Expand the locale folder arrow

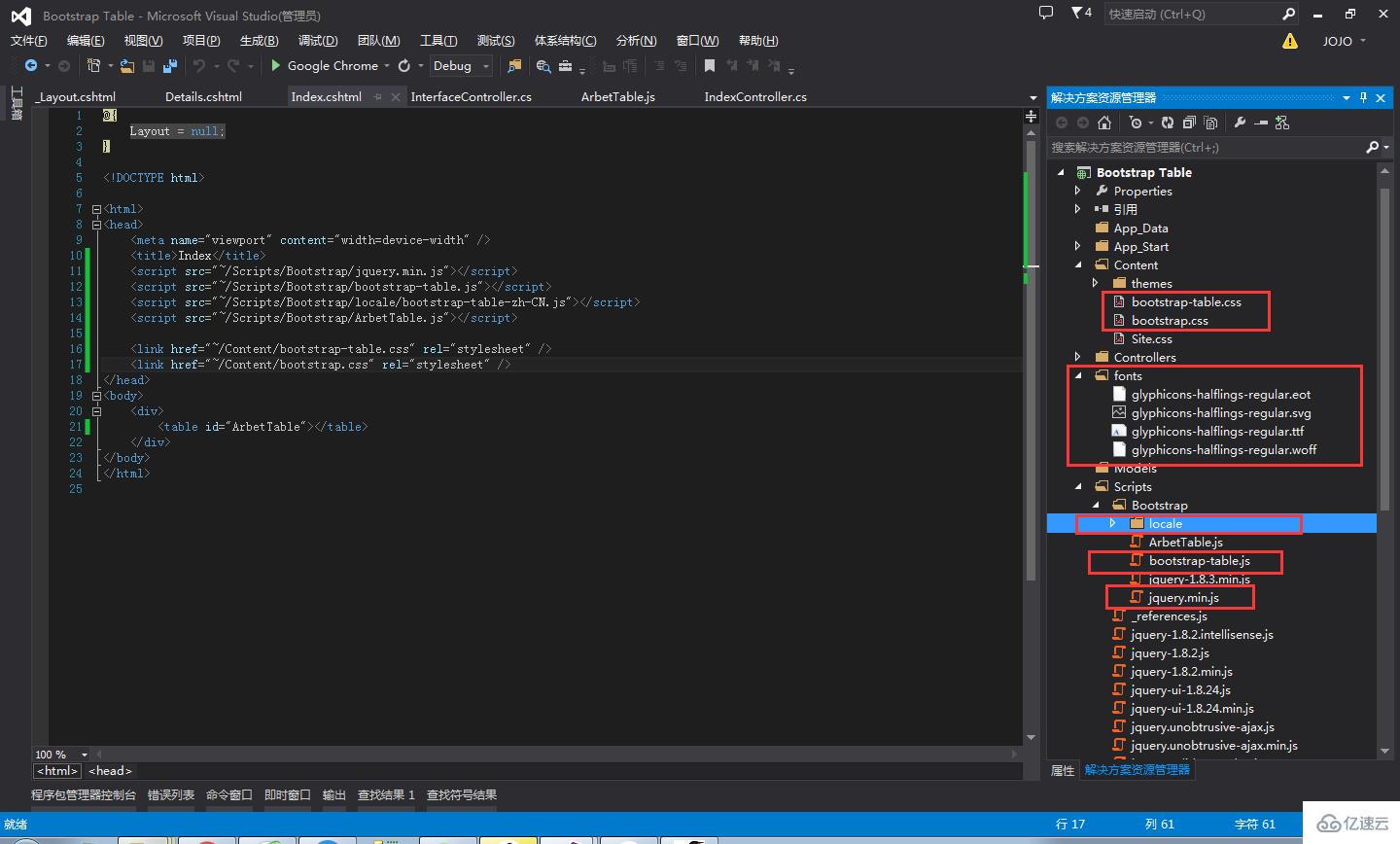point(1112,523)
